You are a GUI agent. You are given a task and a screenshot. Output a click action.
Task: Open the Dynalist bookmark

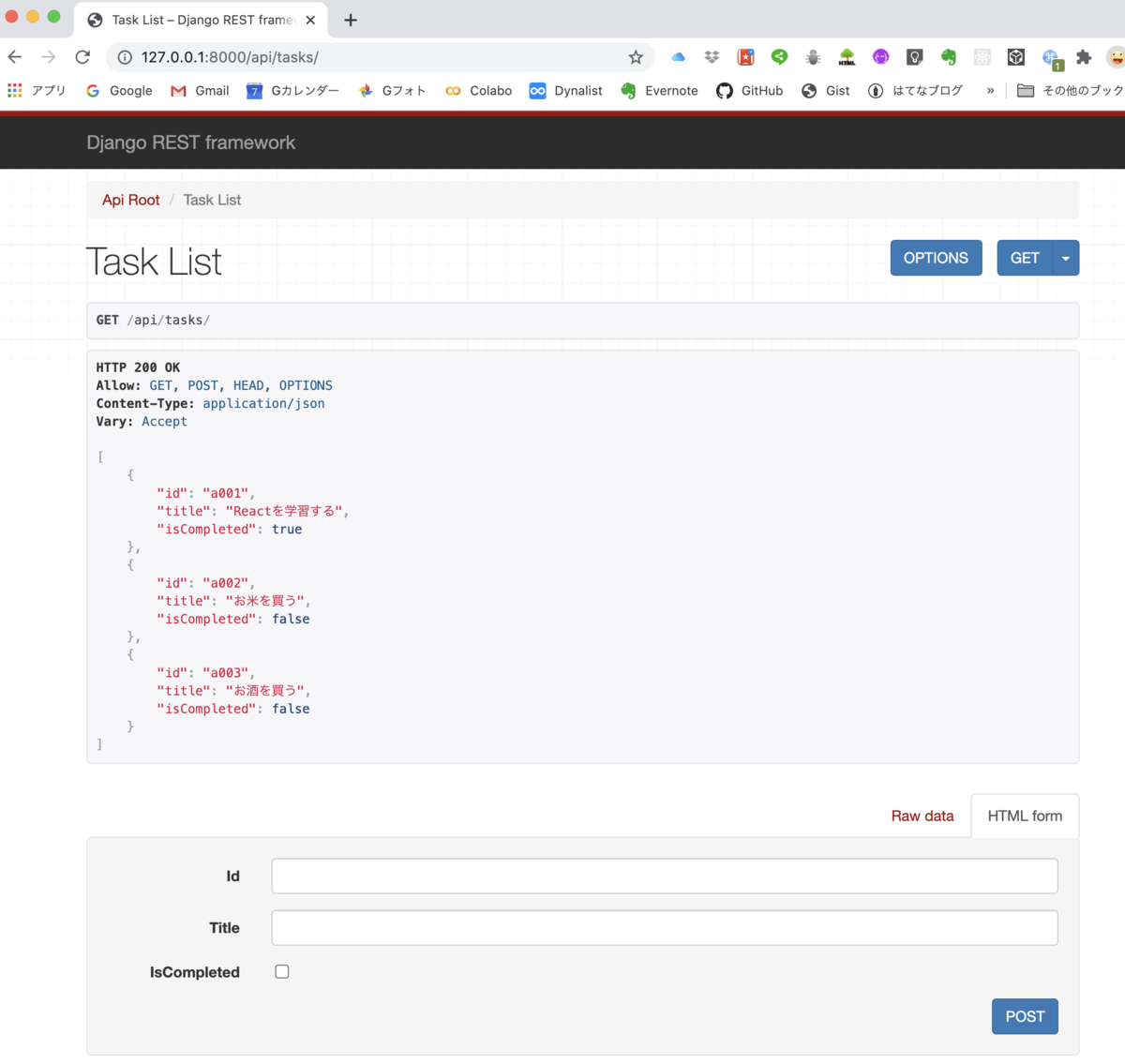pyautogui.click(x=565, y=90)
